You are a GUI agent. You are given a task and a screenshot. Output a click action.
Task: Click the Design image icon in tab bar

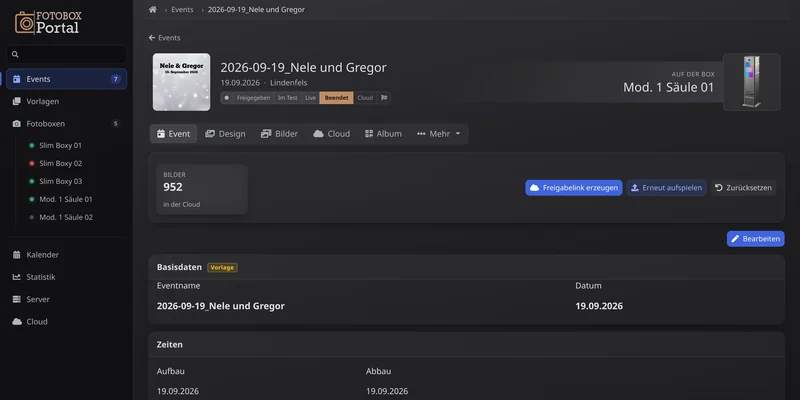[x=210, y=134]
